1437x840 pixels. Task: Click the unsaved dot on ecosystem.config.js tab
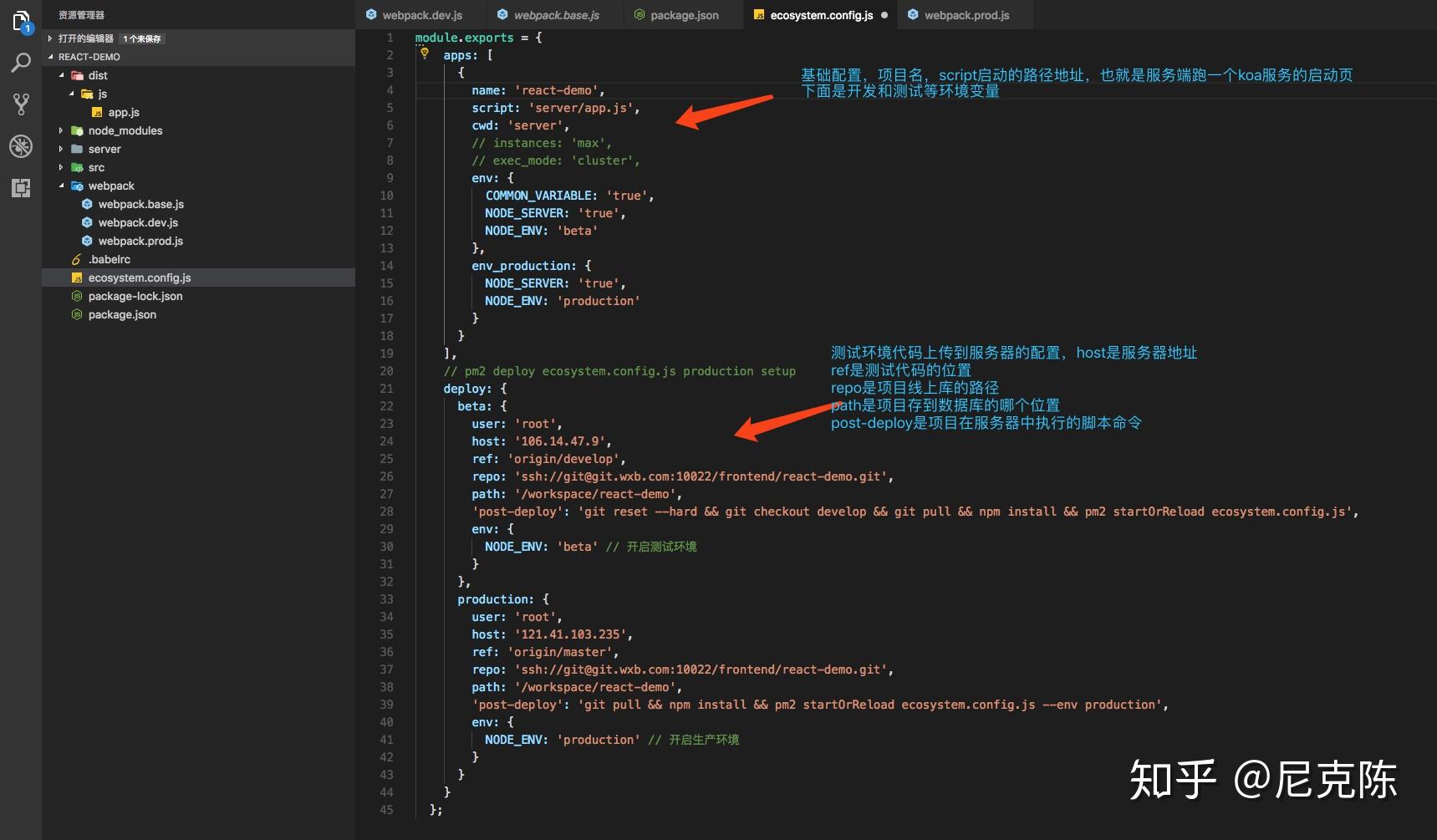(x=884, y=15)
